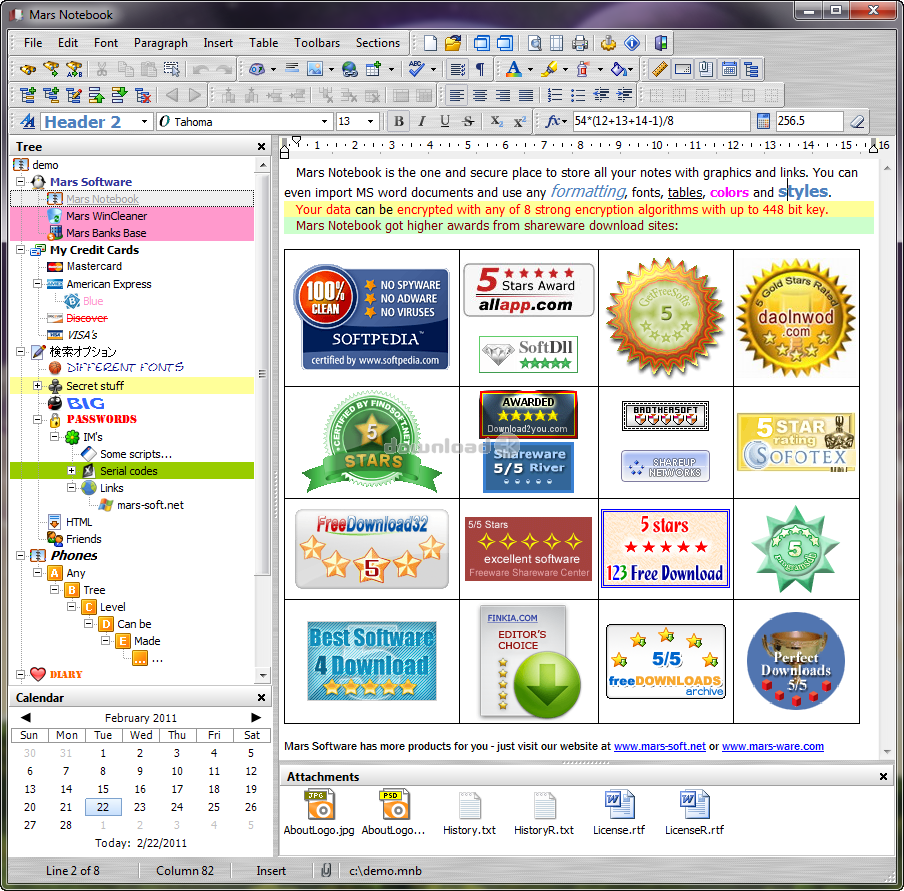Image resolution: width=904 pixels, height=891 pixels.
Task: Toggle show paragraph marks (pilcrow) icon
Action: 480,69
